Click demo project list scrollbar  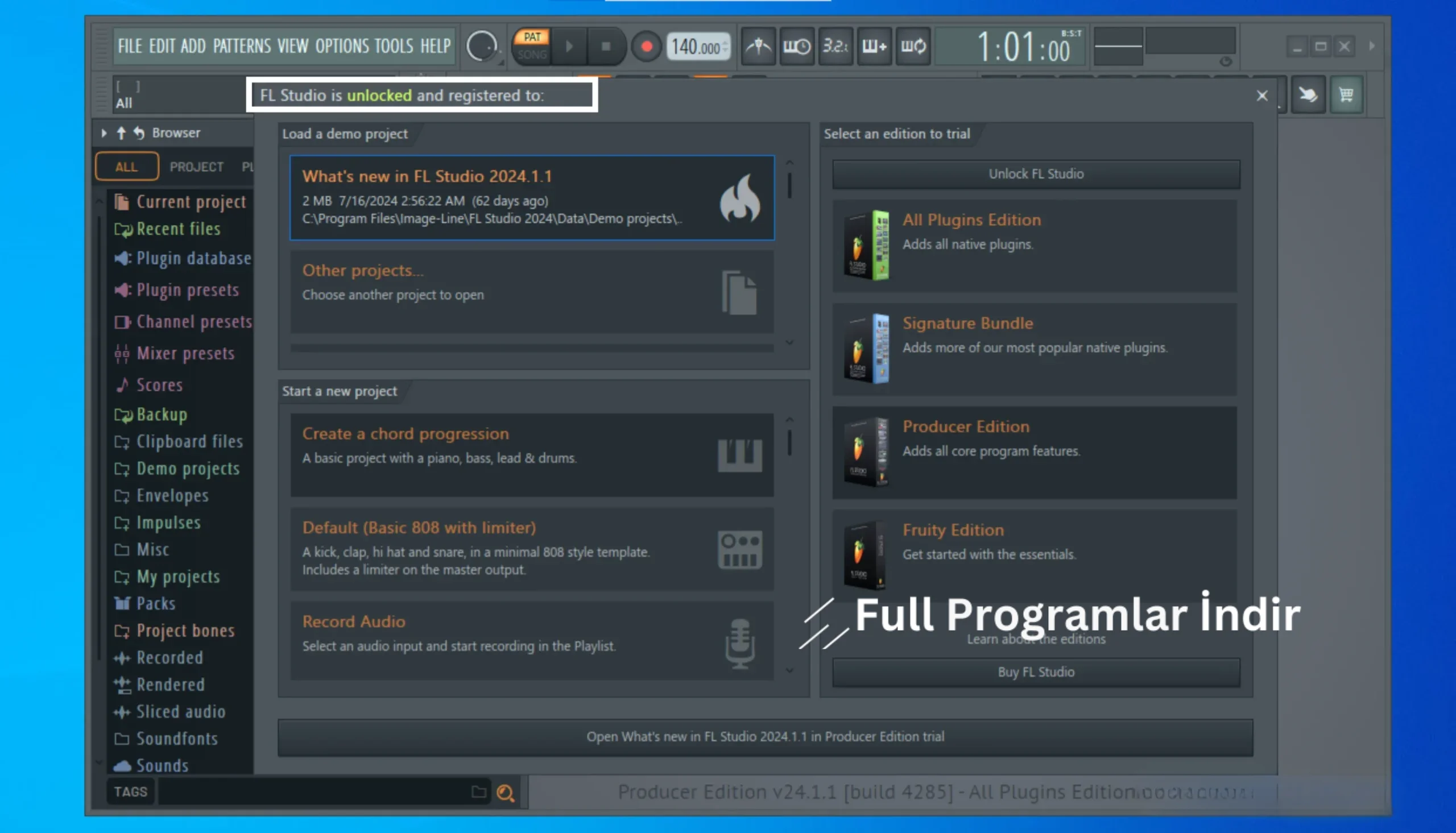[789, 185]
